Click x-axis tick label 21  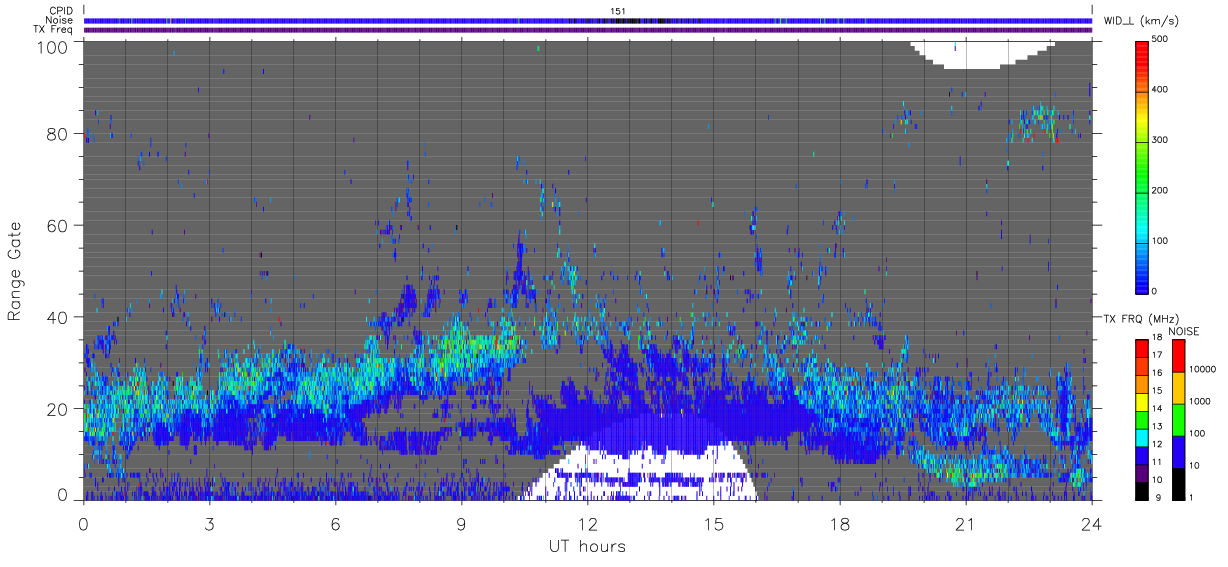point(965,524)
